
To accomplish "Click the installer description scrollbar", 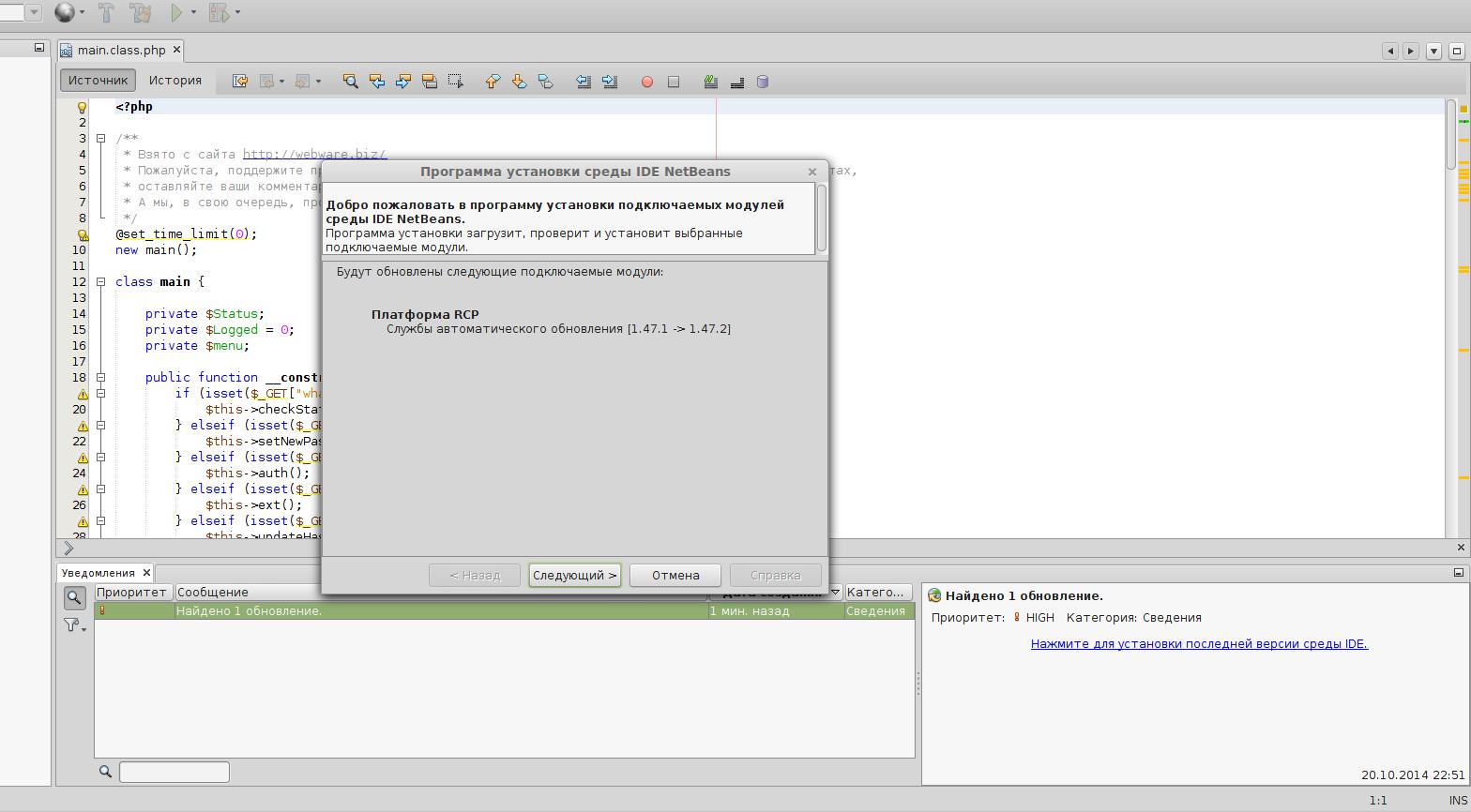I will (822, 218).
